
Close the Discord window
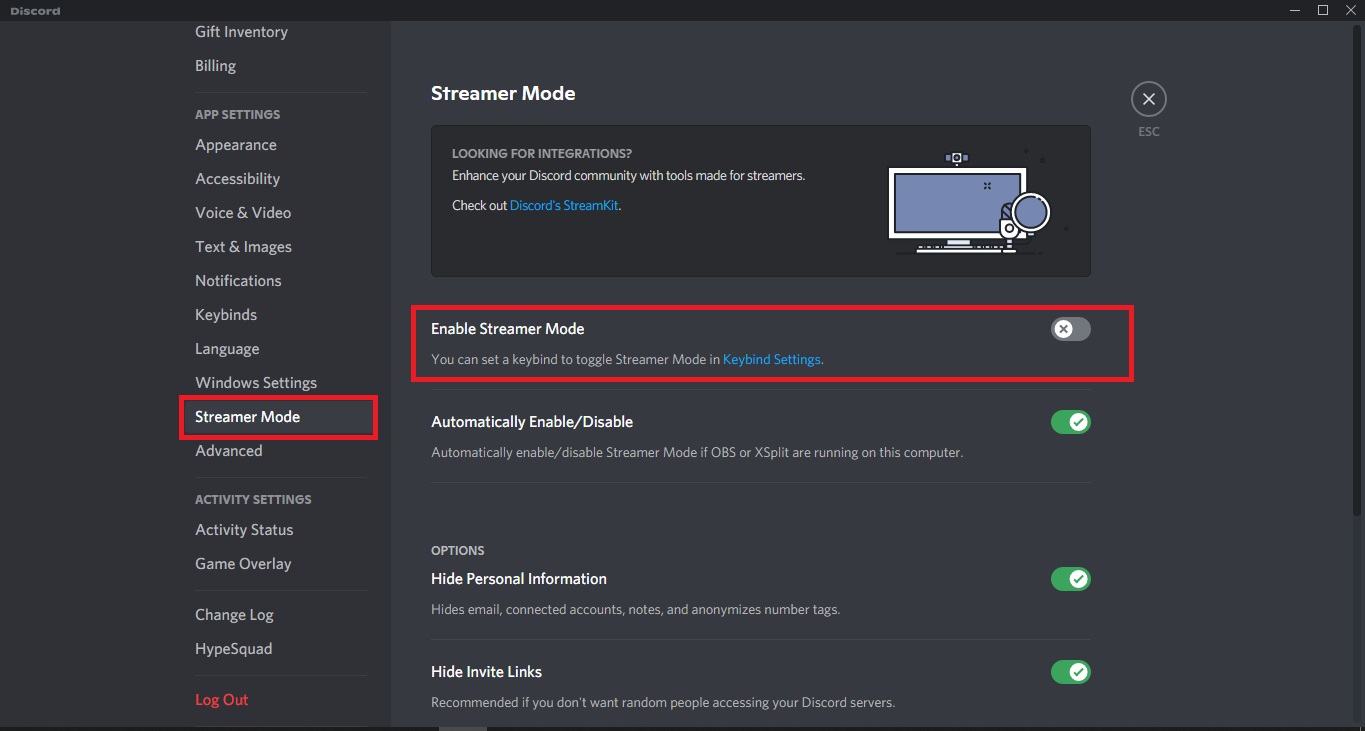[x=1350, y=10]
